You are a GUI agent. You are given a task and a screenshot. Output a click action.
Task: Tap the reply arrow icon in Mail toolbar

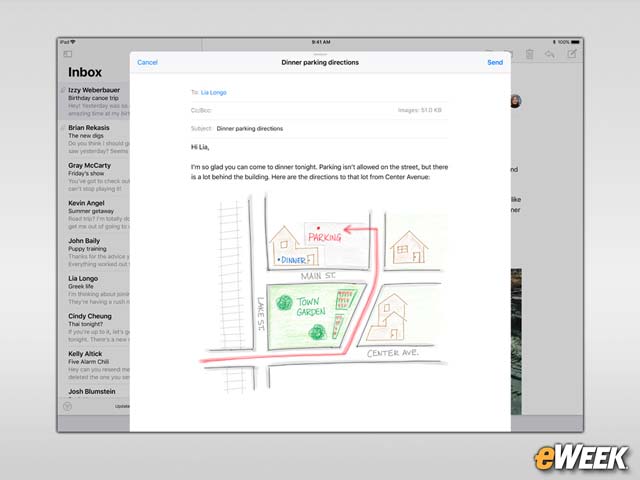549,54
